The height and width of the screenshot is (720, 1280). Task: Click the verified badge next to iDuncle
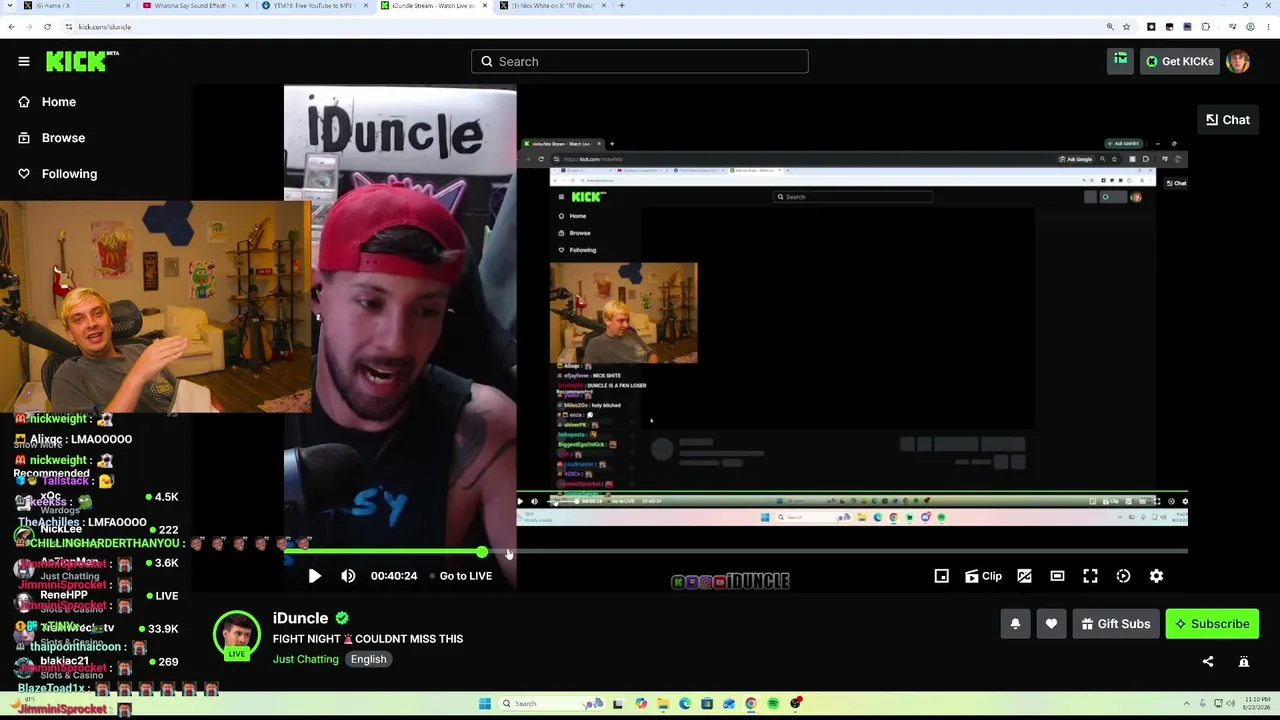point(342,618)
